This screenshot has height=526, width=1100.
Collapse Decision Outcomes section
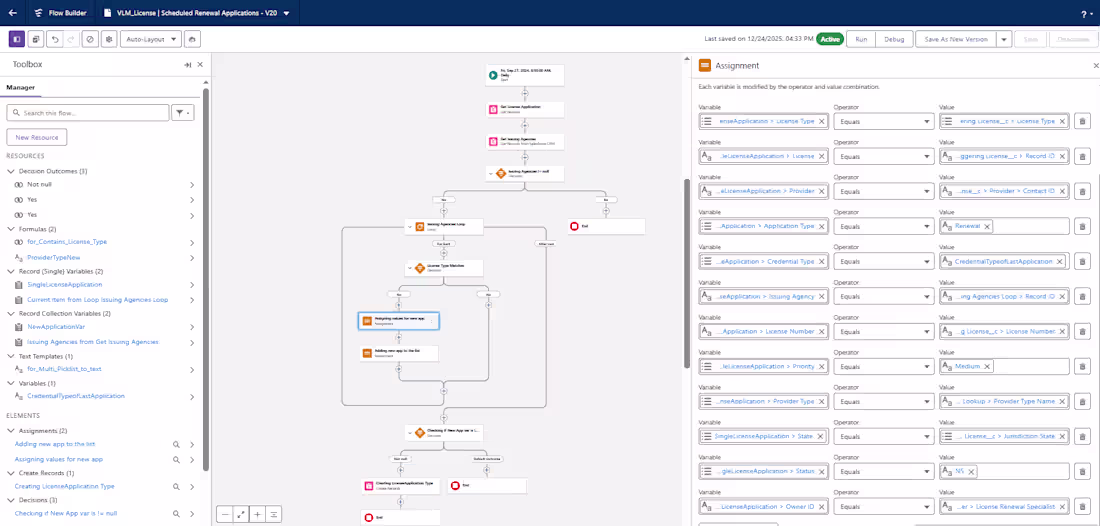click(x=11, y=171)
